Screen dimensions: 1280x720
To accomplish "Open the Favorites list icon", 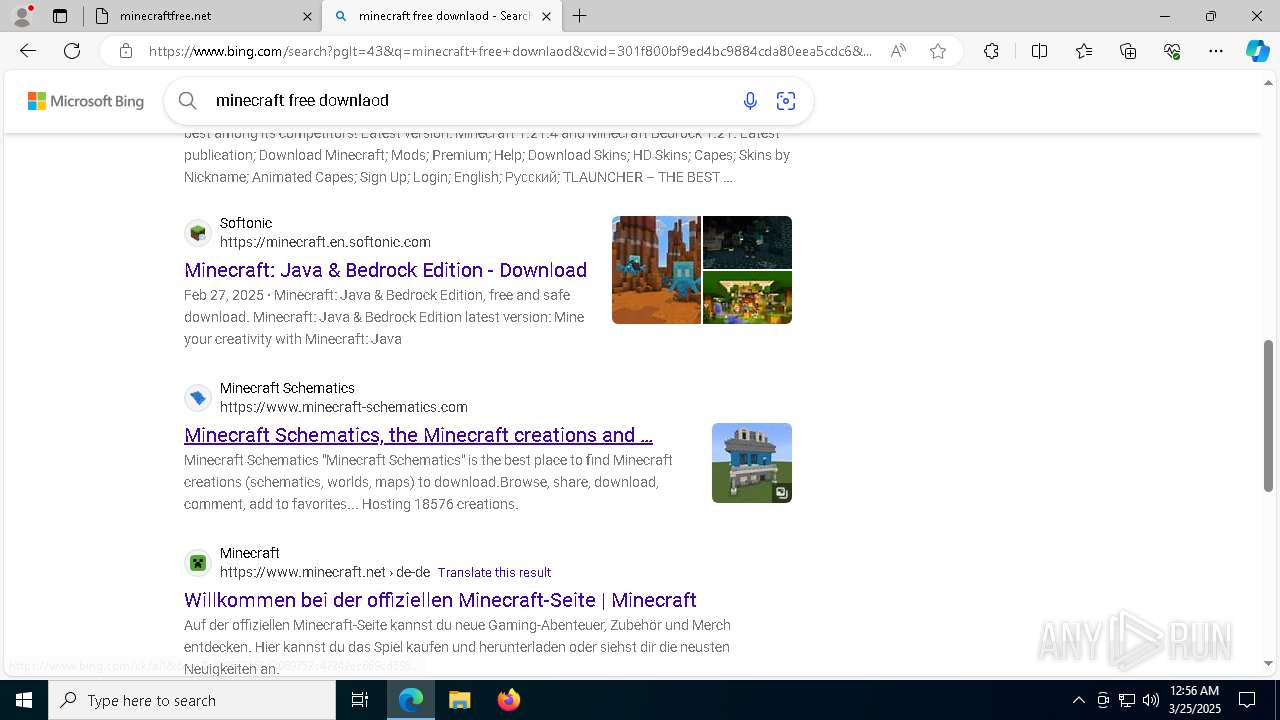I will [1084, 51].
